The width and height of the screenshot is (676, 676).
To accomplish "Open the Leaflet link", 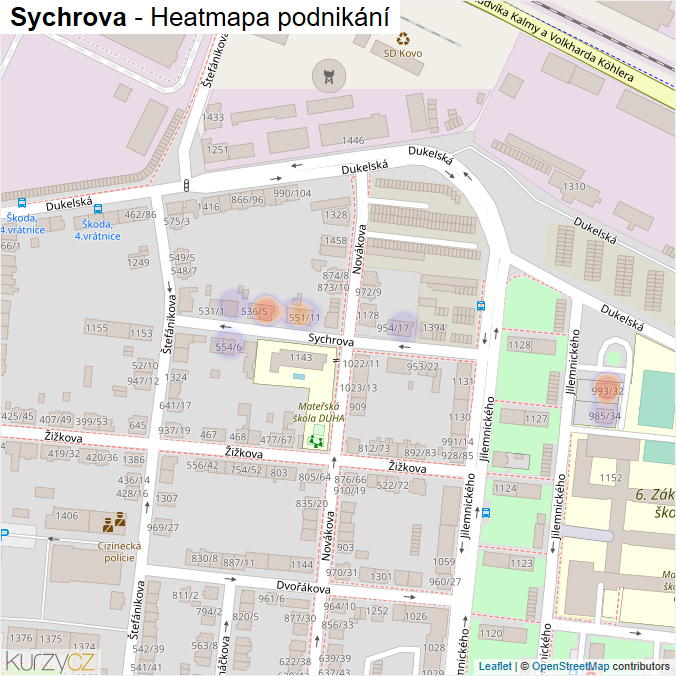I will coord(495,666).
